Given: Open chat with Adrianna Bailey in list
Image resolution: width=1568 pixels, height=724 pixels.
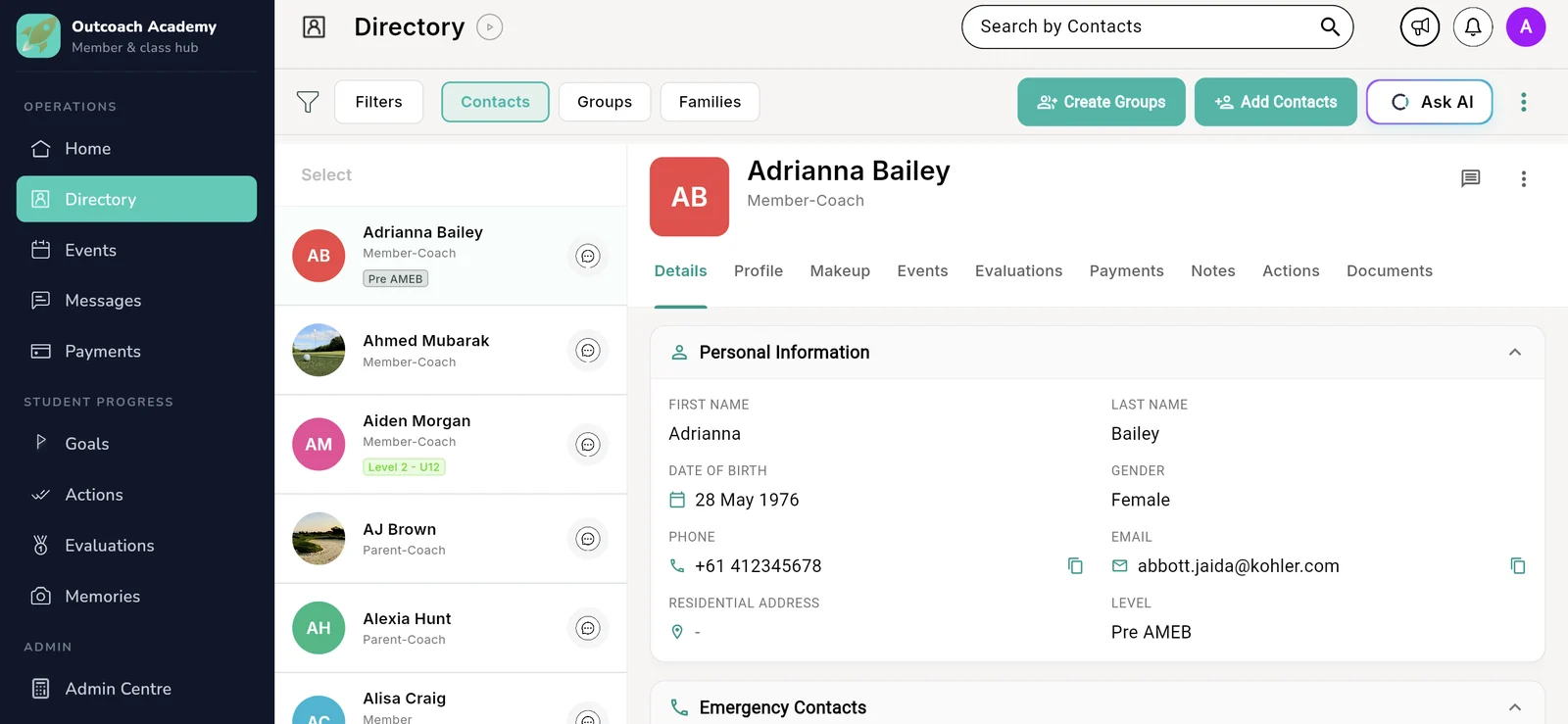Looking at the screenshot, I should pos(588,257).
